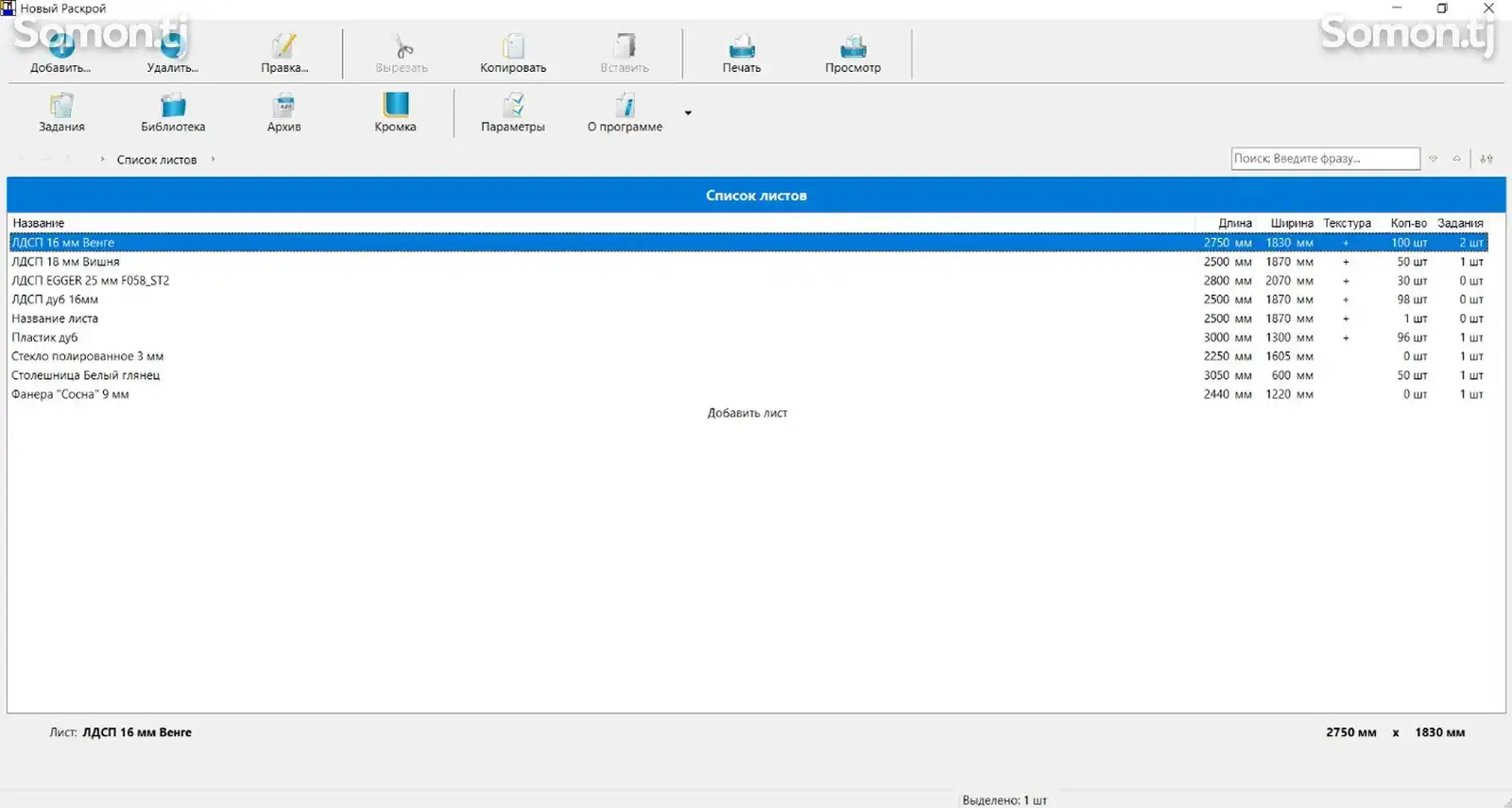Open Параметры settings icon
Viewport: 1512px width, 808px height.
[x=513, y=105]
